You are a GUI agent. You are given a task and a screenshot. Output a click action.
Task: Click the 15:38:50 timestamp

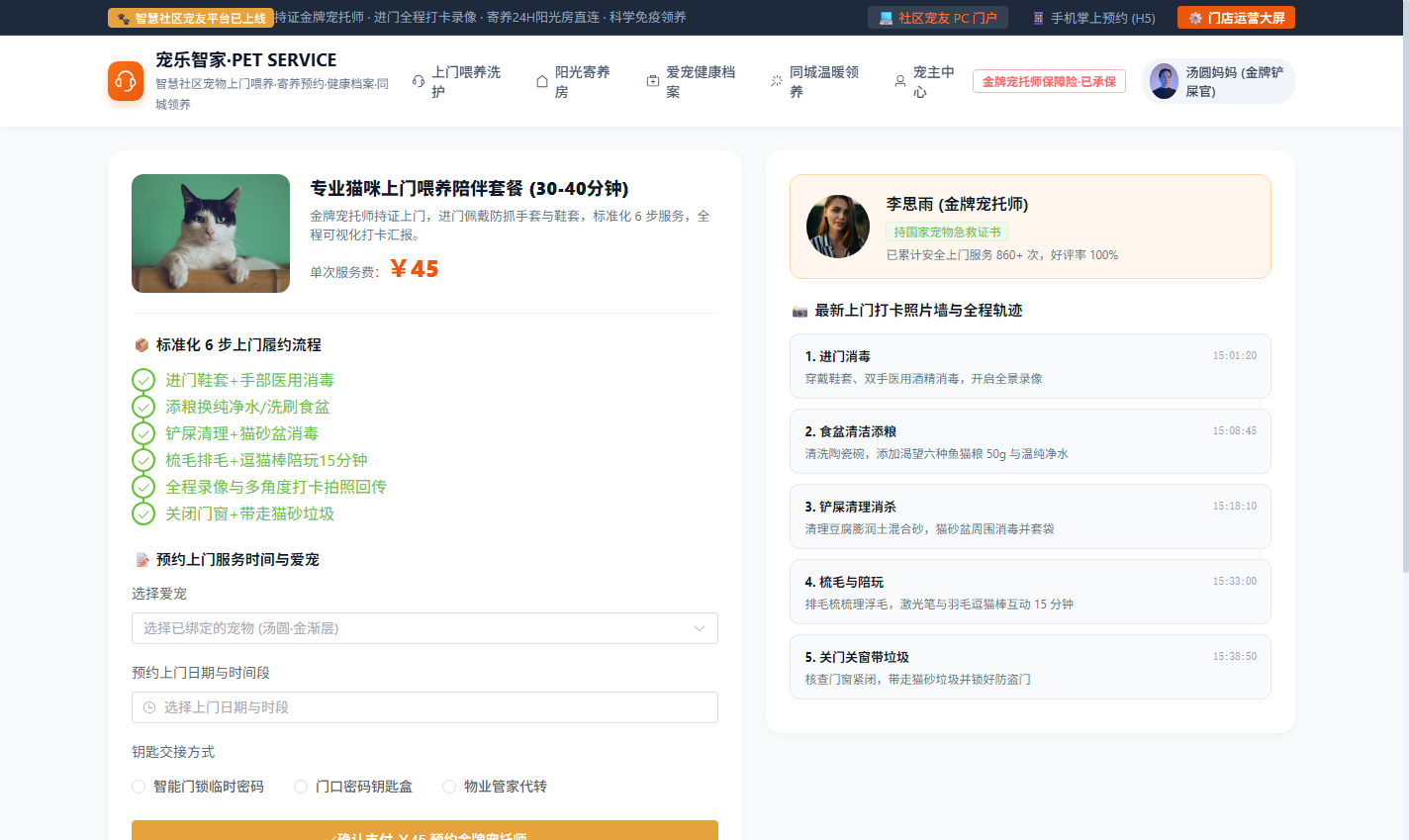[x=1235, y=656]
